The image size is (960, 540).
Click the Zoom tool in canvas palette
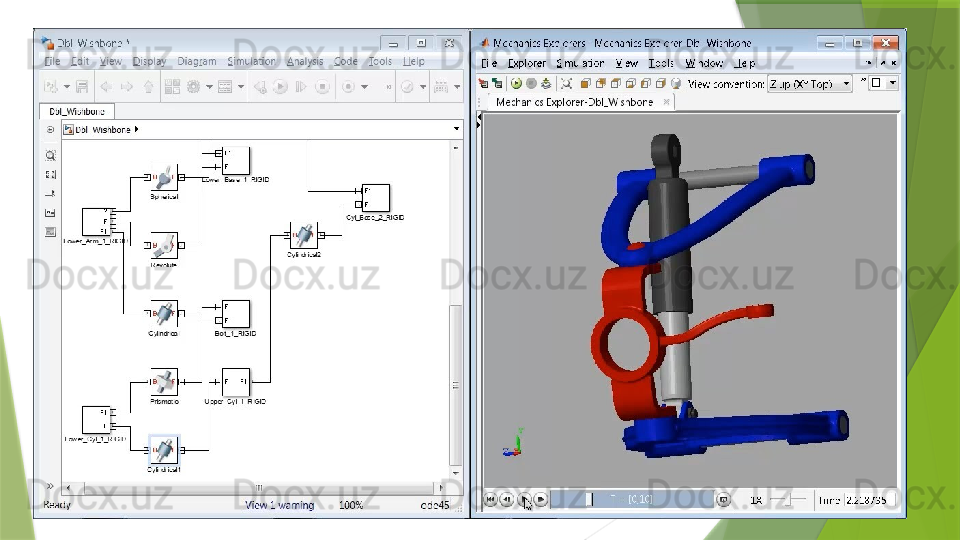51,156
